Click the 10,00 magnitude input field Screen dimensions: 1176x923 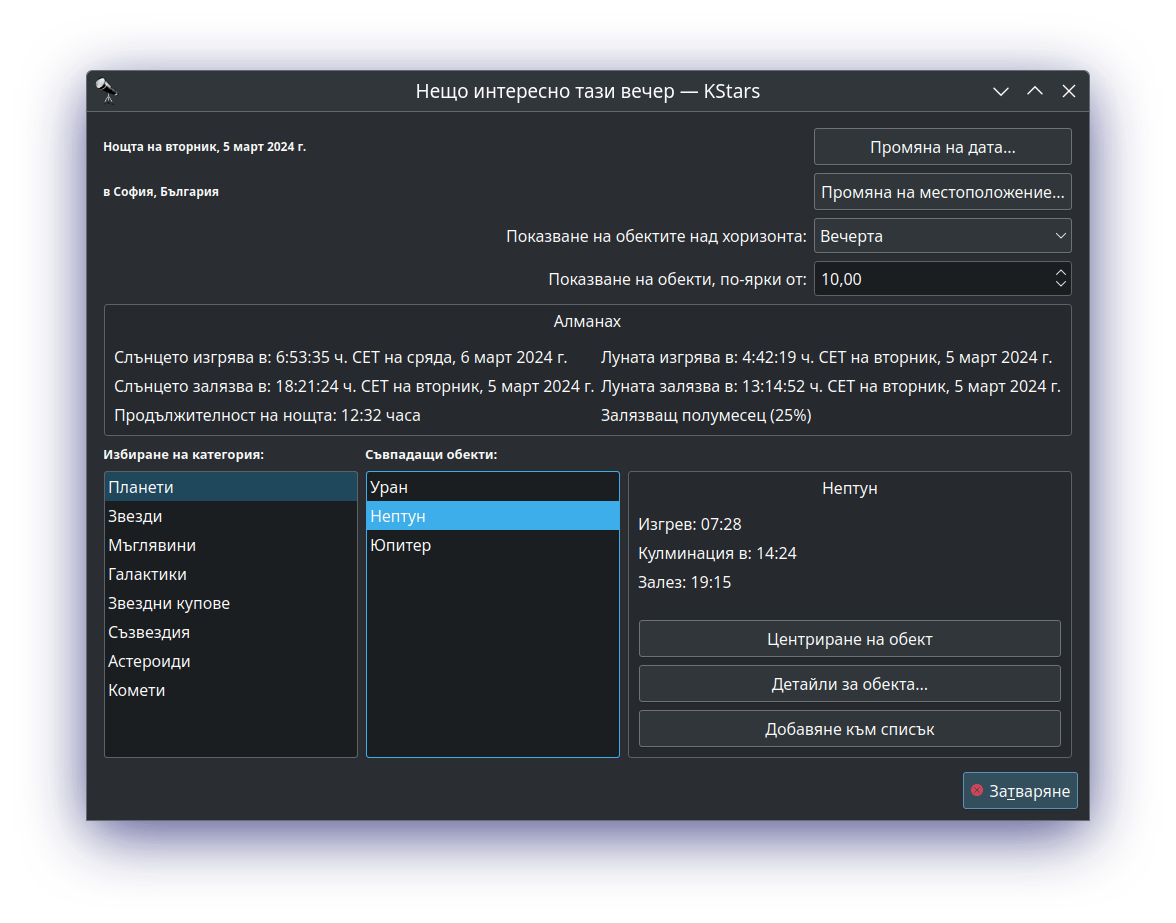930,279
